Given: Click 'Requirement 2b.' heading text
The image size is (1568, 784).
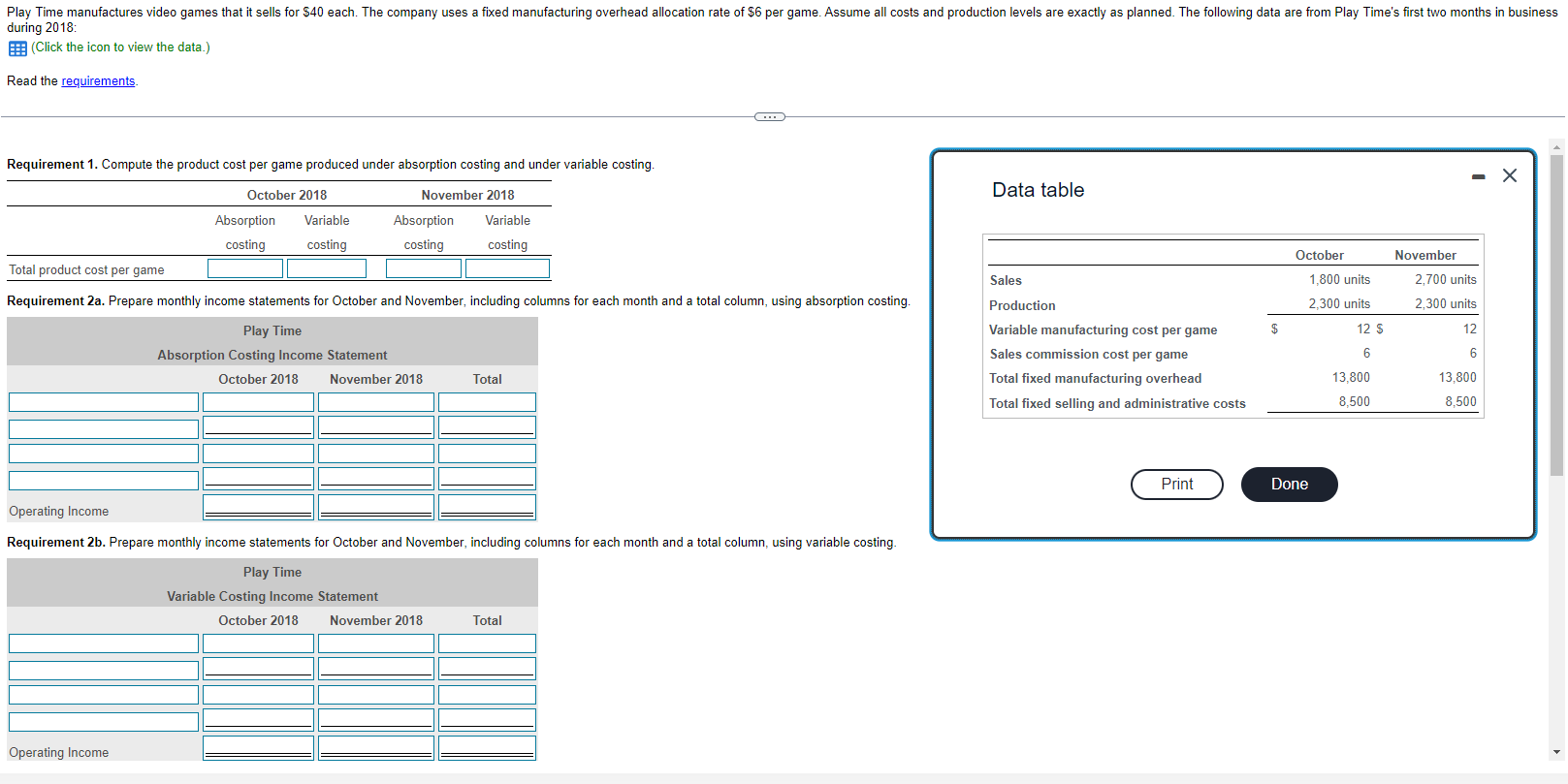Looking at the screenshot, I should [x=56, y=543].
